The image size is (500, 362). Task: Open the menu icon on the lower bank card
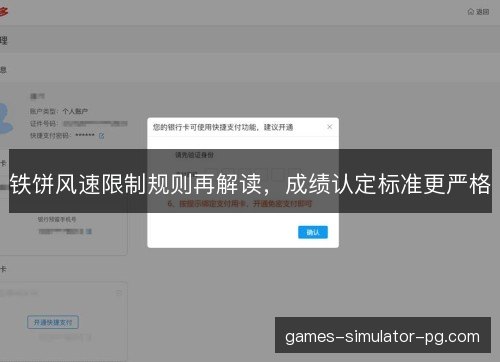[119, 293]
